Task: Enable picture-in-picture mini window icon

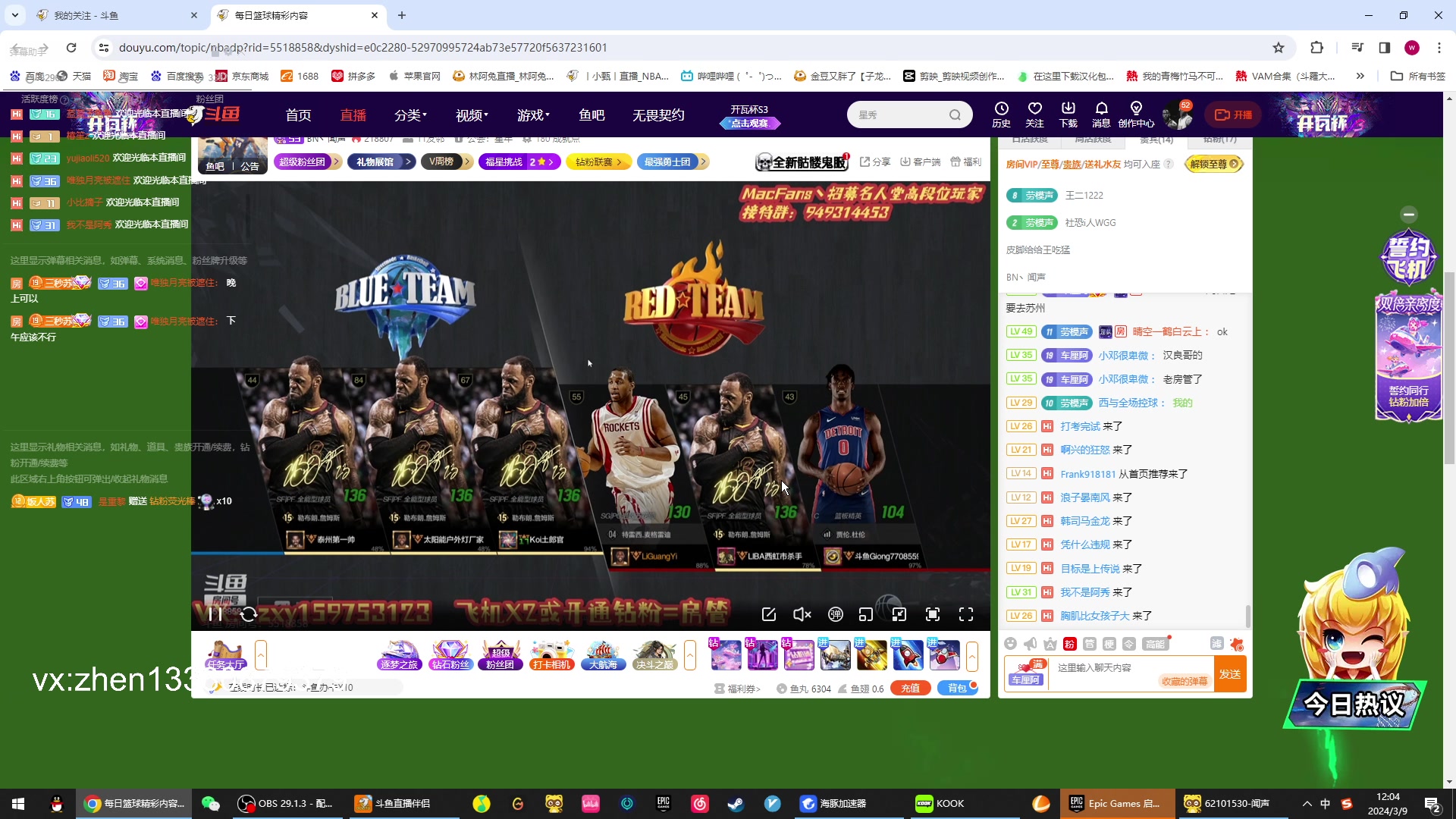Action: click(866, 614)
